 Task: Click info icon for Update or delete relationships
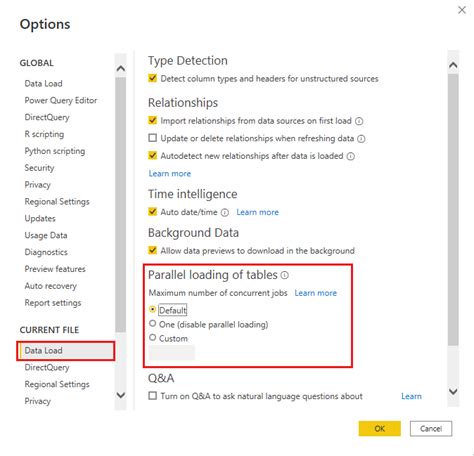tap(361, 139)
